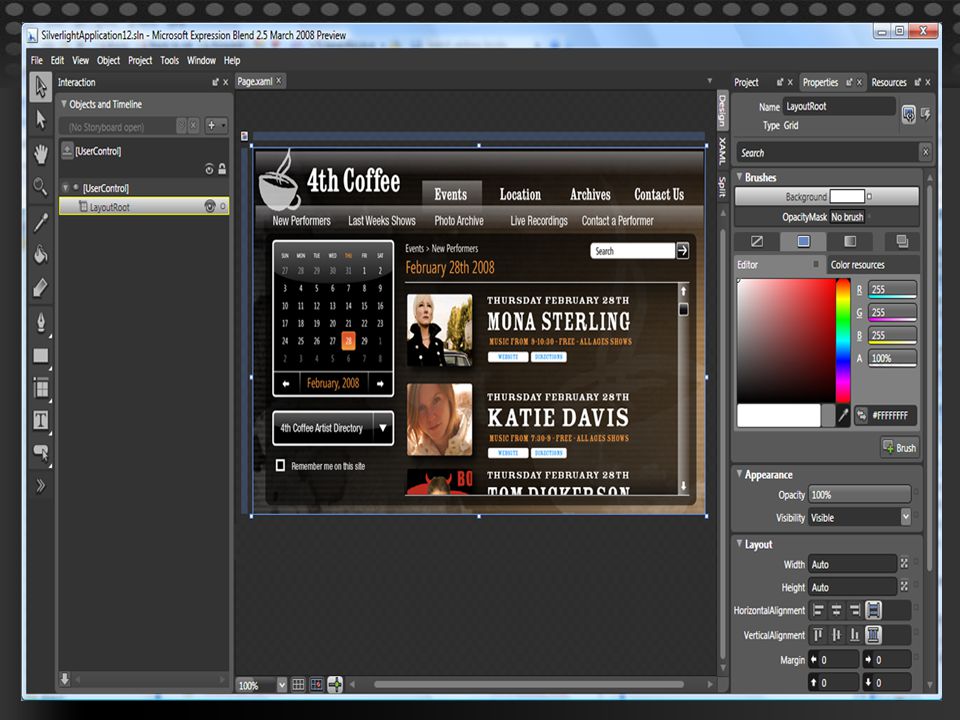Select the Selection arrow tool

41,87
